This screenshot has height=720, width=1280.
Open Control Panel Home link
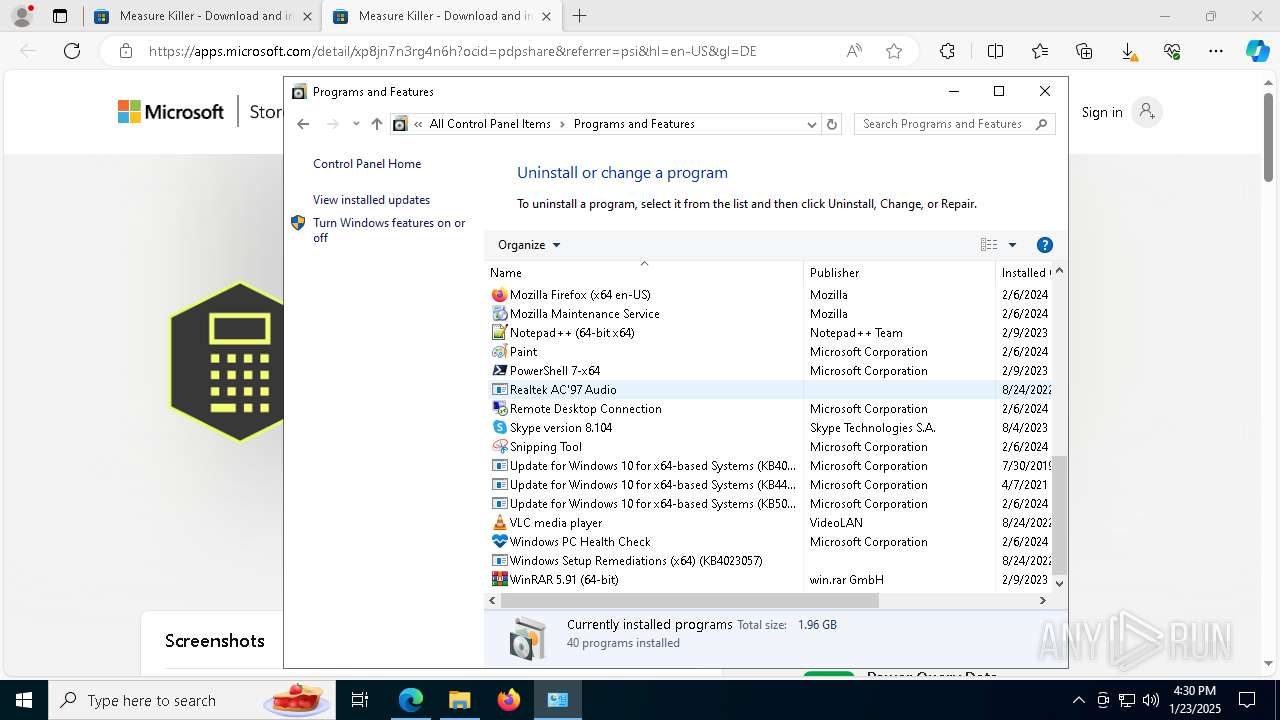pyautogui.click(x=367, y=164)
